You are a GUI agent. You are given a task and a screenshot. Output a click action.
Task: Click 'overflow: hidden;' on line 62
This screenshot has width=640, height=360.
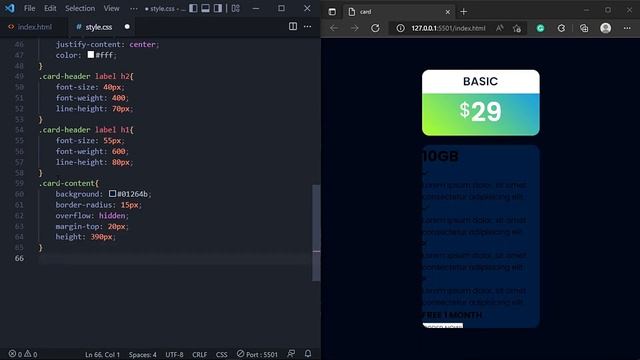click(92, 215)
